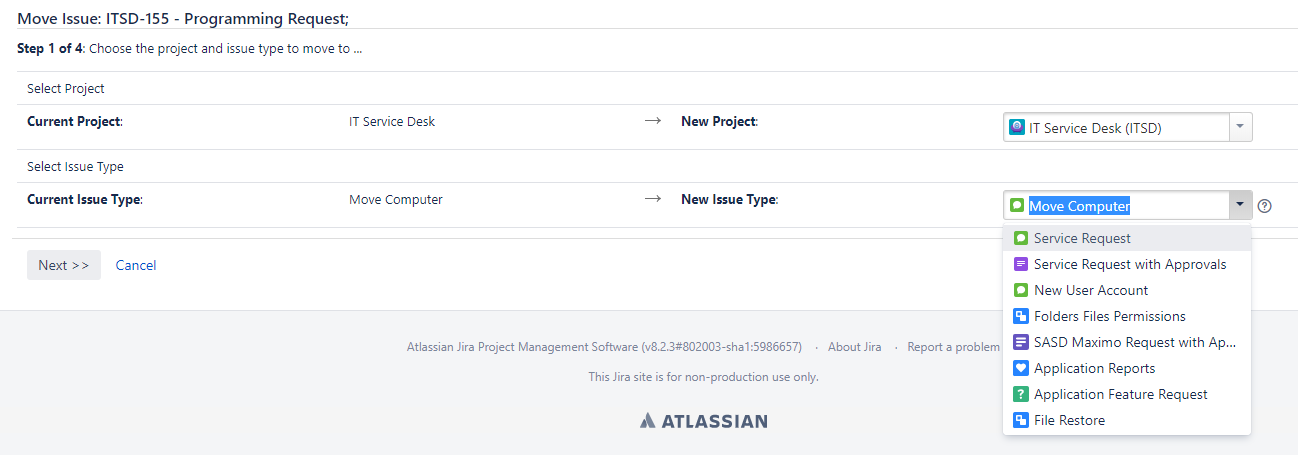Select Application Feature Request option
The width and height of the screenshot is (1298, 455).
pyautogui.click(x=1127, y=394)
